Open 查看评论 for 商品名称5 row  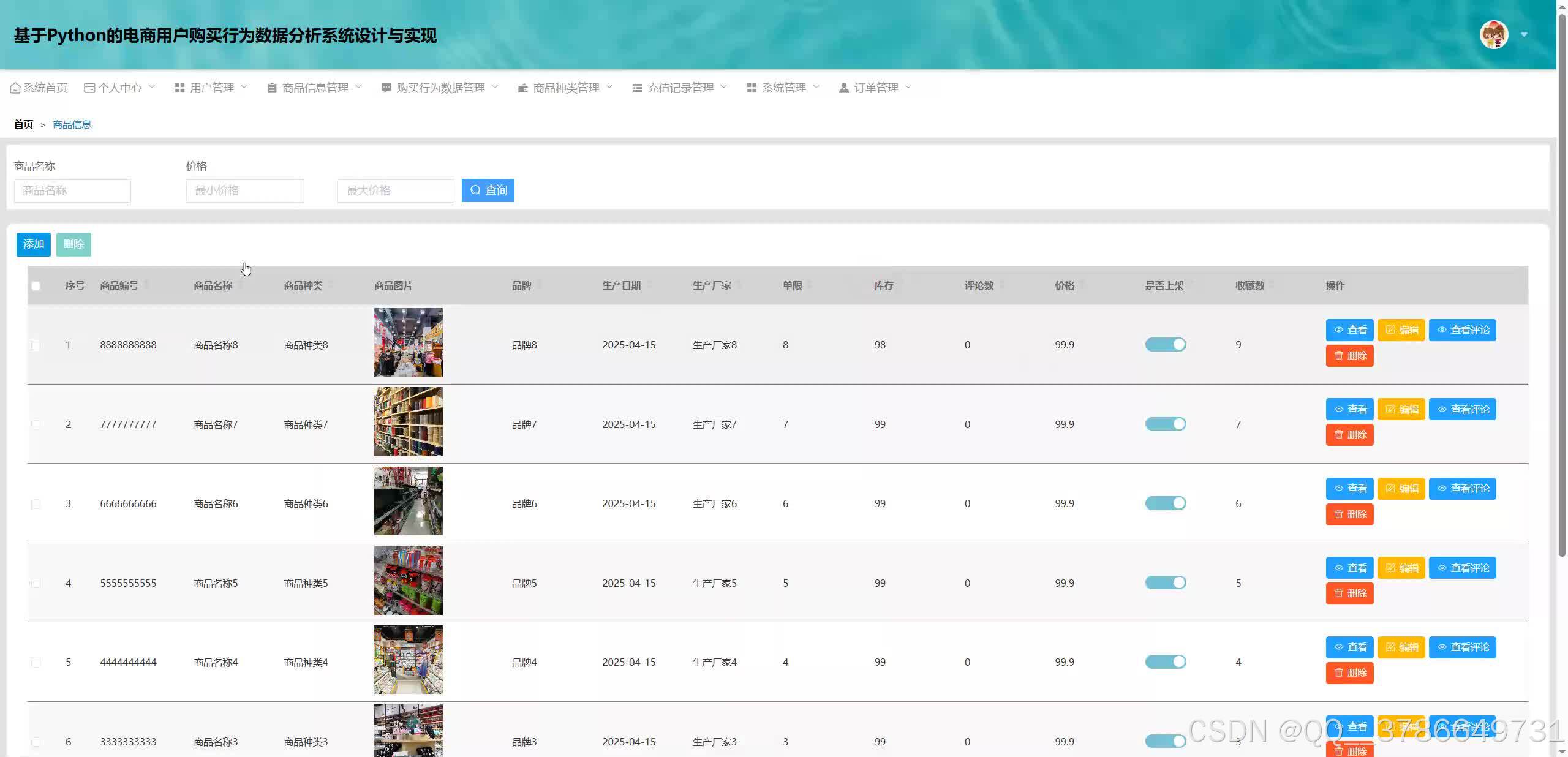[x=1462, y=568]
